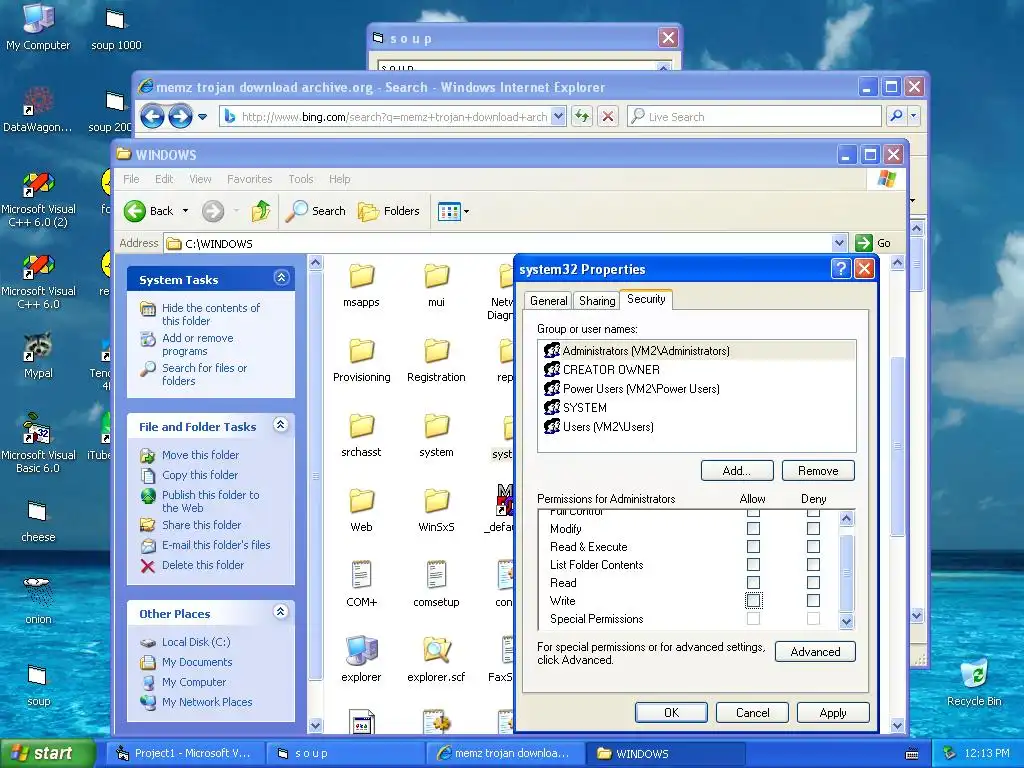Image resolution: width=1024 pixels, height=768 pixels.
Task: Select comsetup file
Action: (x=436, y=584)
